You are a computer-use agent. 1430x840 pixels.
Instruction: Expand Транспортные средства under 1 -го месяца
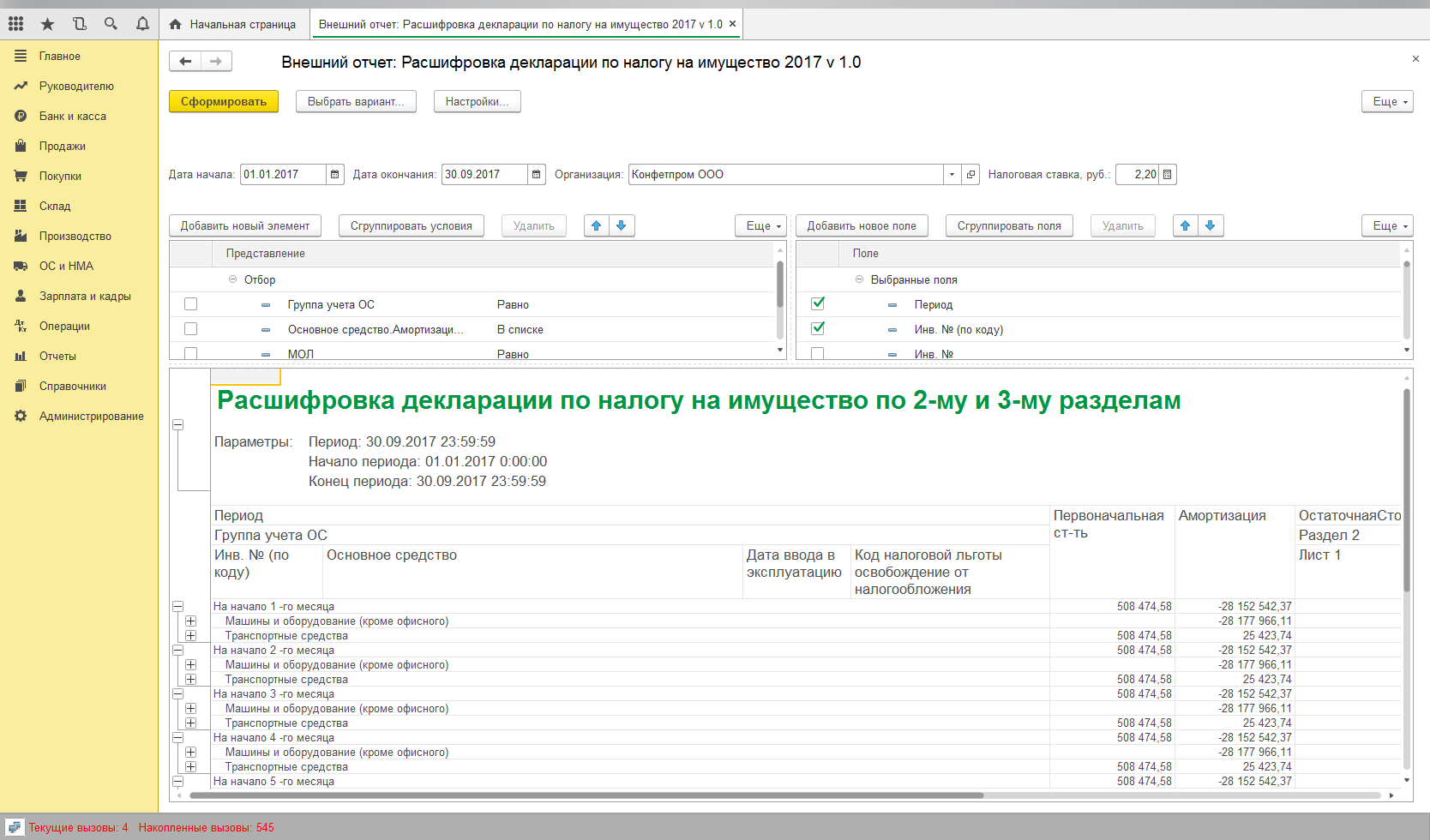tap(190, 635)
